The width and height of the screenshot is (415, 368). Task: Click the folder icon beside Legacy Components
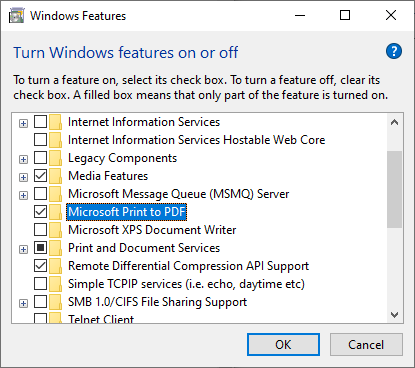click(55, 158)
